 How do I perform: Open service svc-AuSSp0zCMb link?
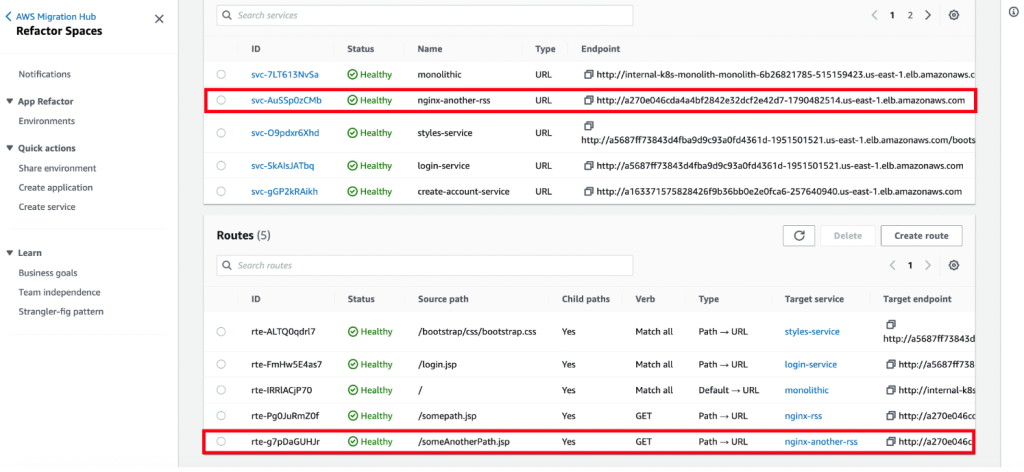[x=286, y=100]
